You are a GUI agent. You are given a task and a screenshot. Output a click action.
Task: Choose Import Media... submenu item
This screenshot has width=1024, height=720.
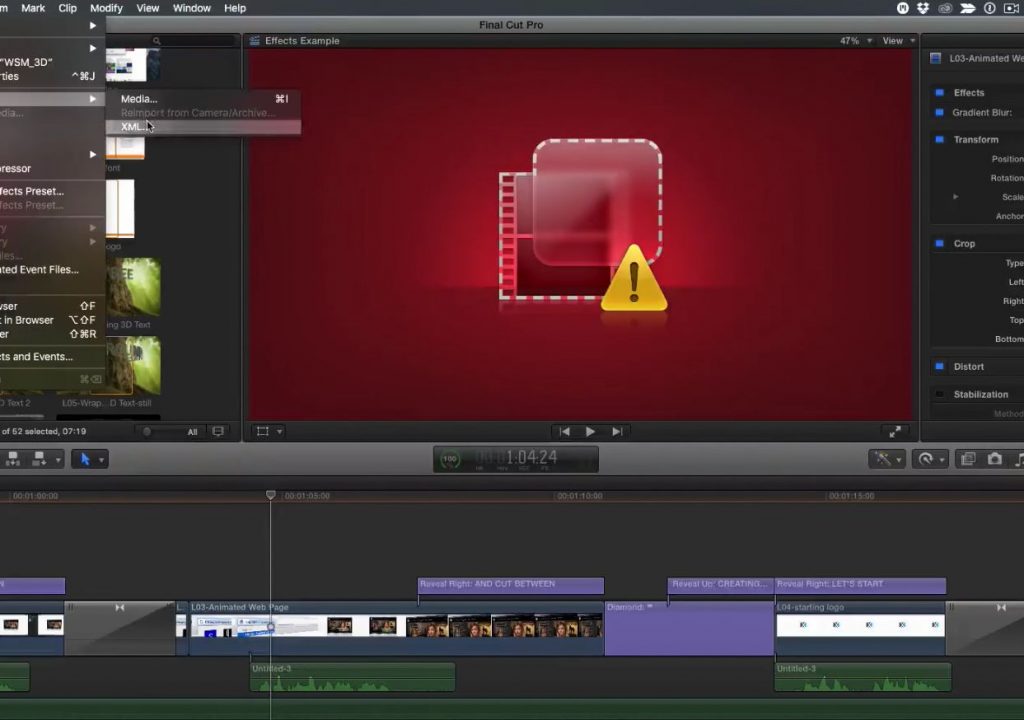pyautogui.click(x=203, y=99)
